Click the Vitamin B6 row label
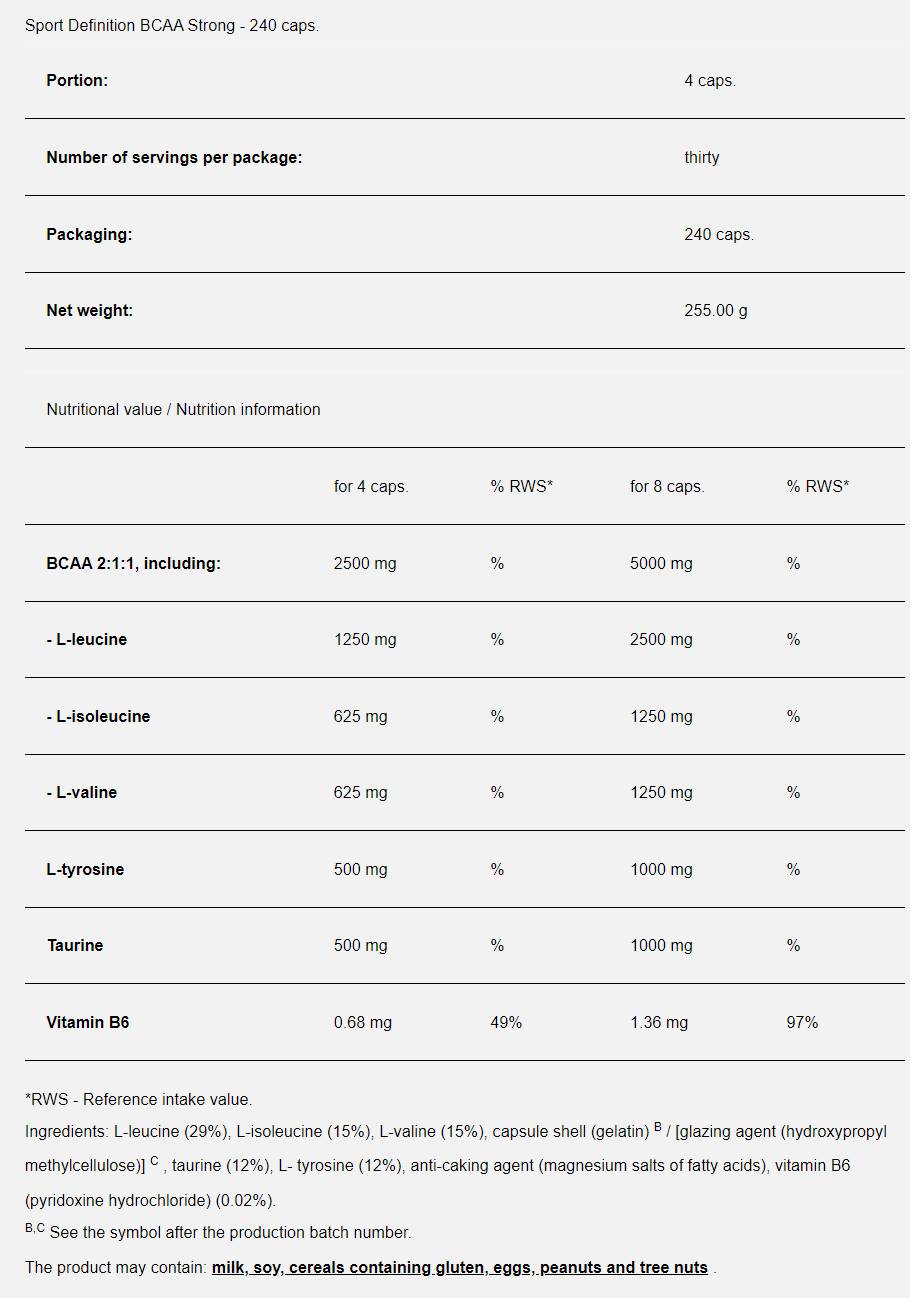 coord(88,1022)
